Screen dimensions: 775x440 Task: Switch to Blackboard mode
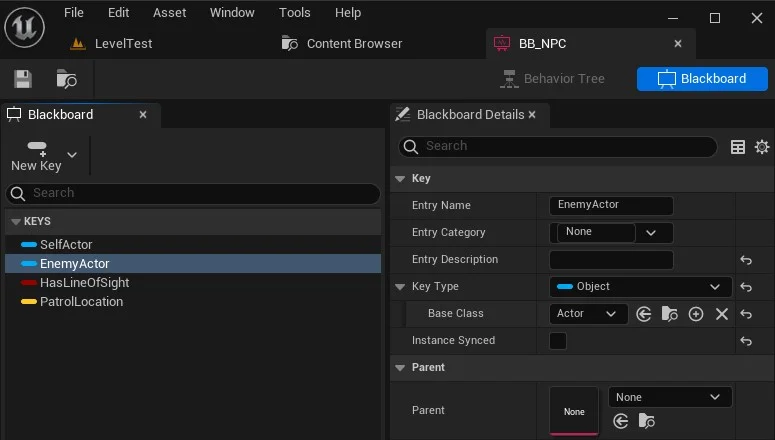pos(702,79)
